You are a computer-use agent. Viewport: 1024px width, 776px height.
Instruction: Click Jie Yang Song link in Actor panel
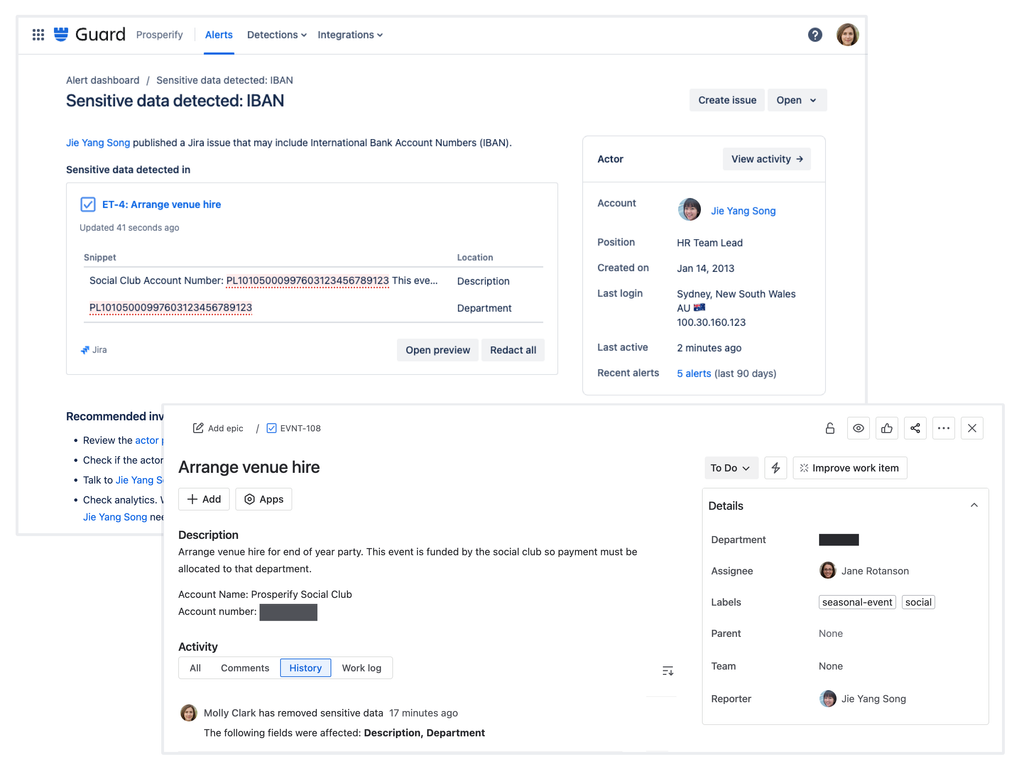click(x=743, y=210)
